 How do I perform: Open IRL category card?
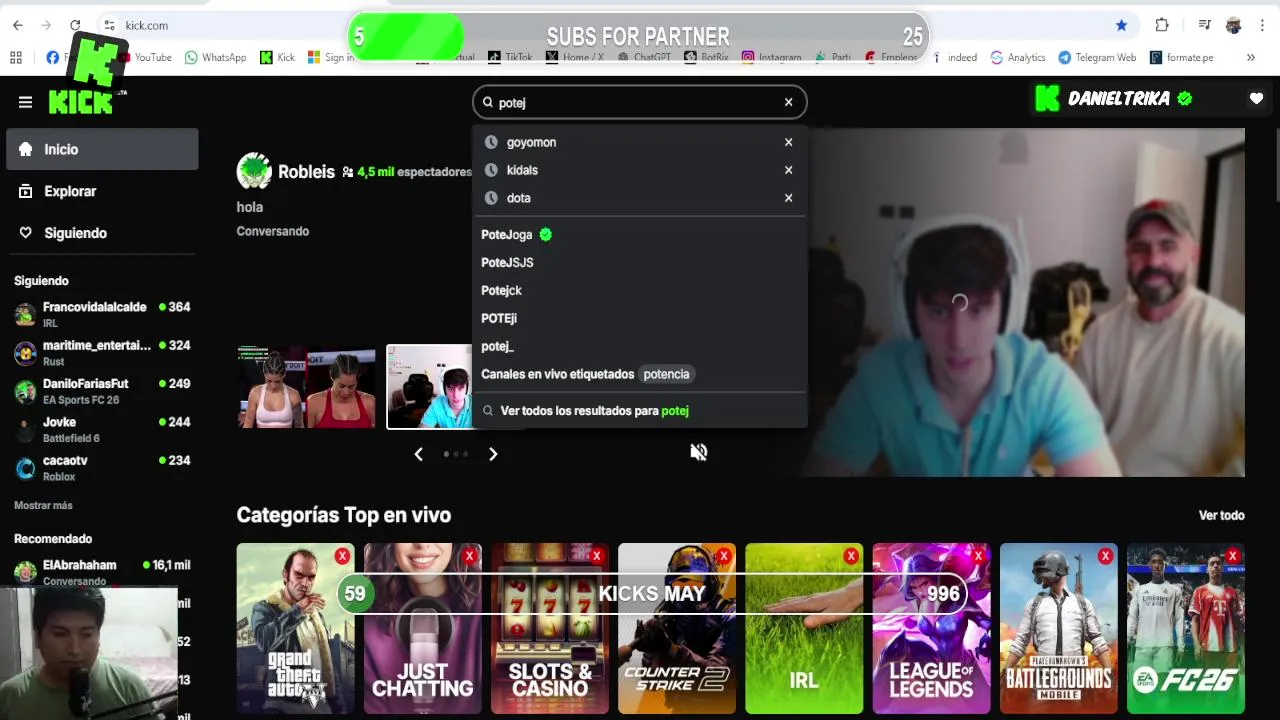[x=803, y=628]
